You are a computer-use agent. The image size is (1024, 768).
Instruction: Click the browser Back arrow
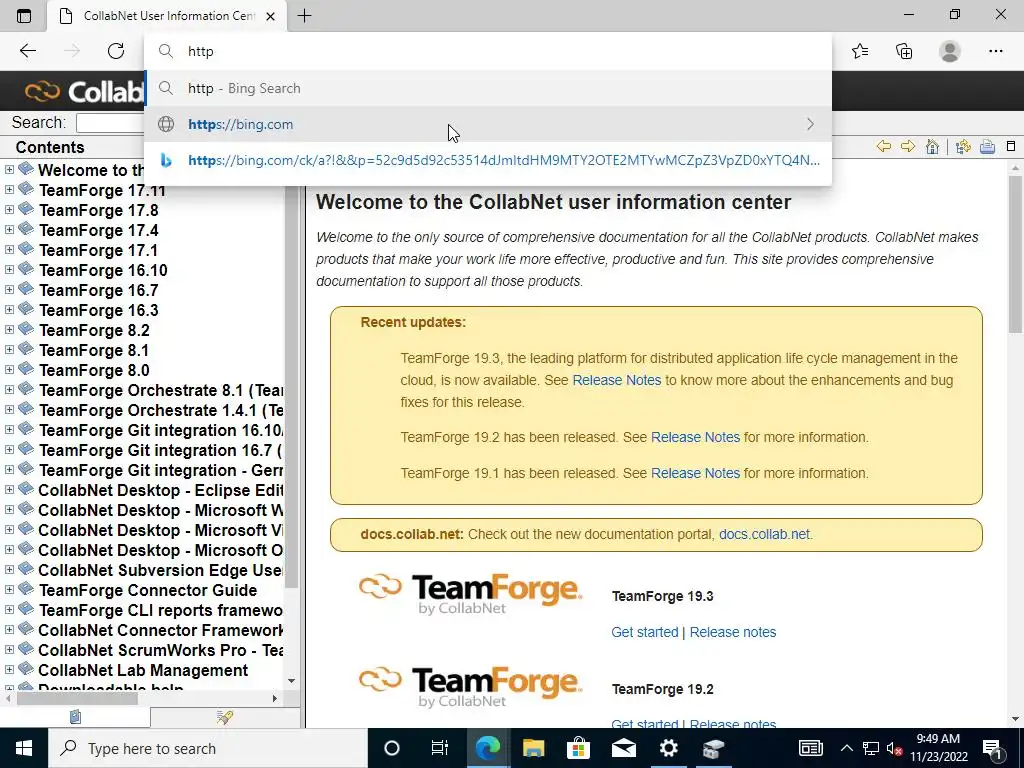[x=27, y=51]
